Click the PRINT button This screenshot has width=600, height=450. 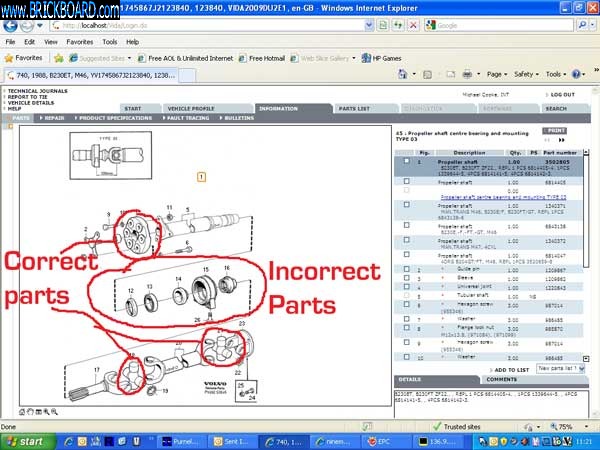554,131
